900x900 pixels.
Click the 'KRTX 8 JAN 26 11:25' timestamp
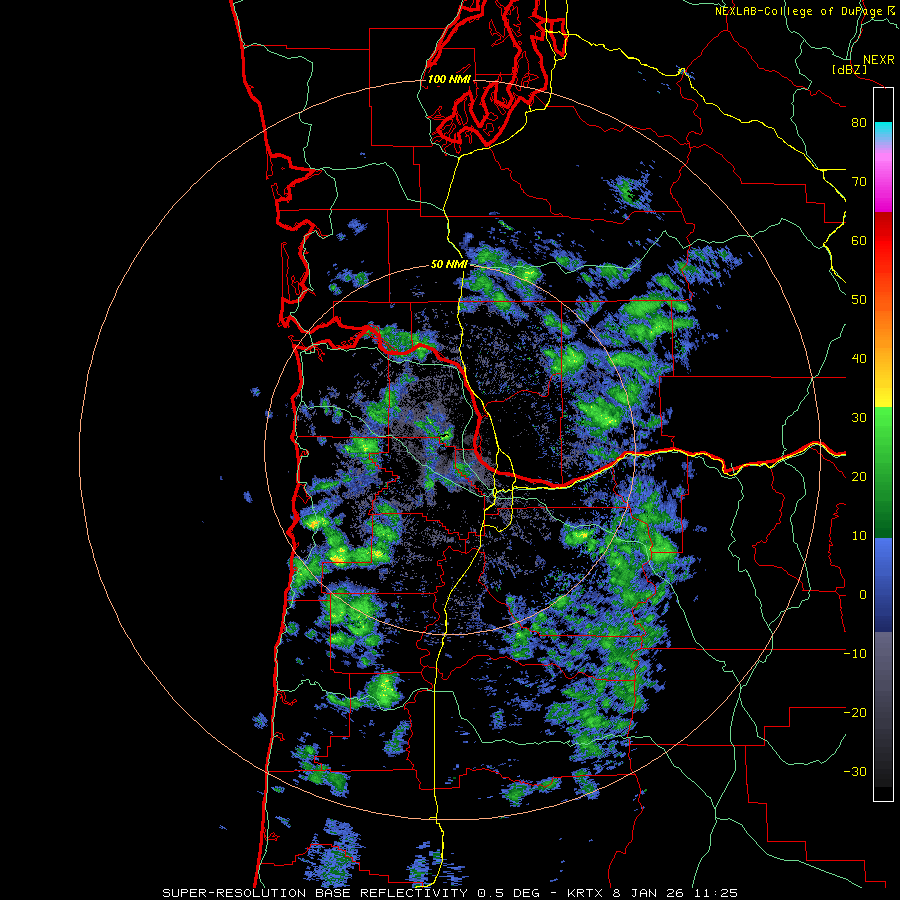coord(652,893)
